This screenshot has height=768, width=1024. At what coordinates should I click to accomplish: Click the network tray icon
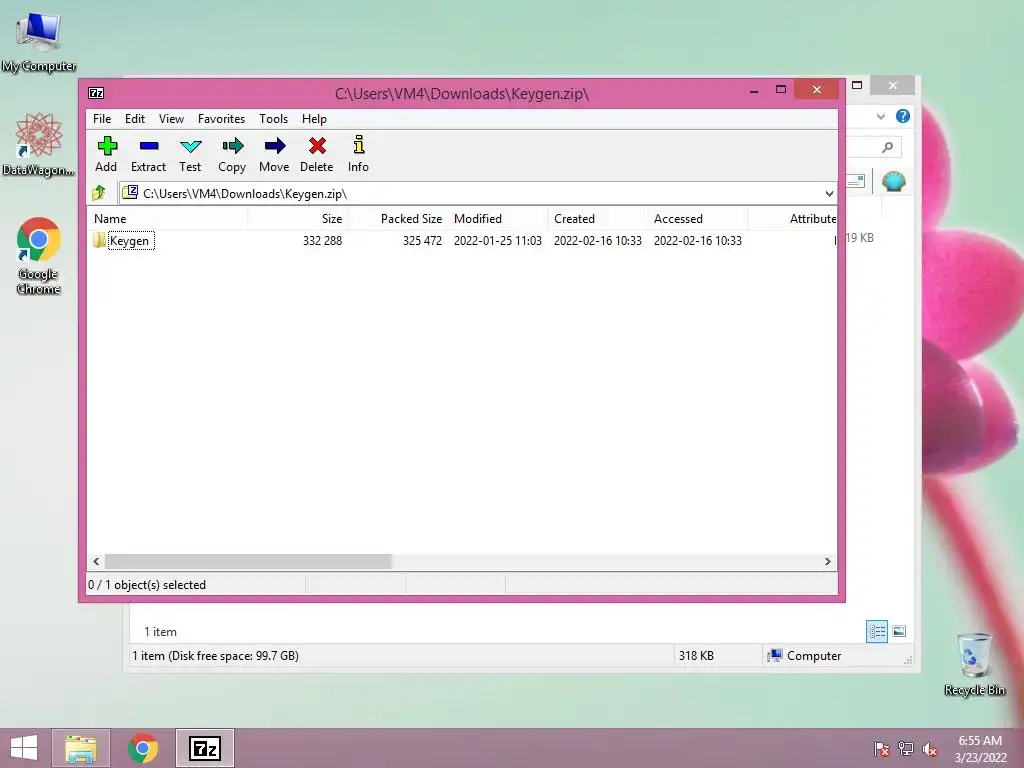pos(906,749)
